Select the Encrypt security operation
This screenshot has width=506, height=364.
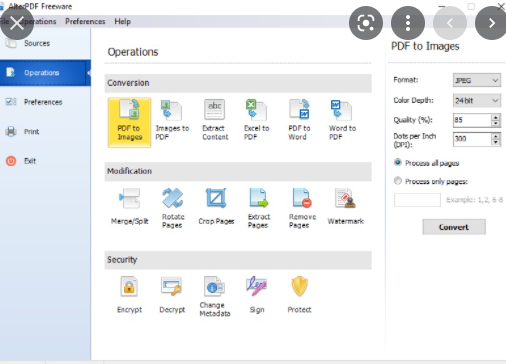coord(129,295)
